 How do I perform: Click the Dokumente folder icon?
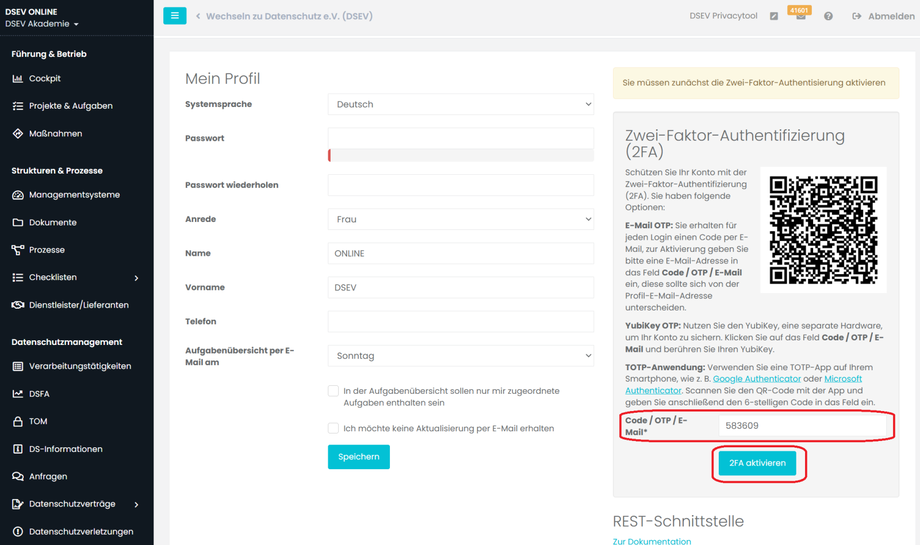18,222
